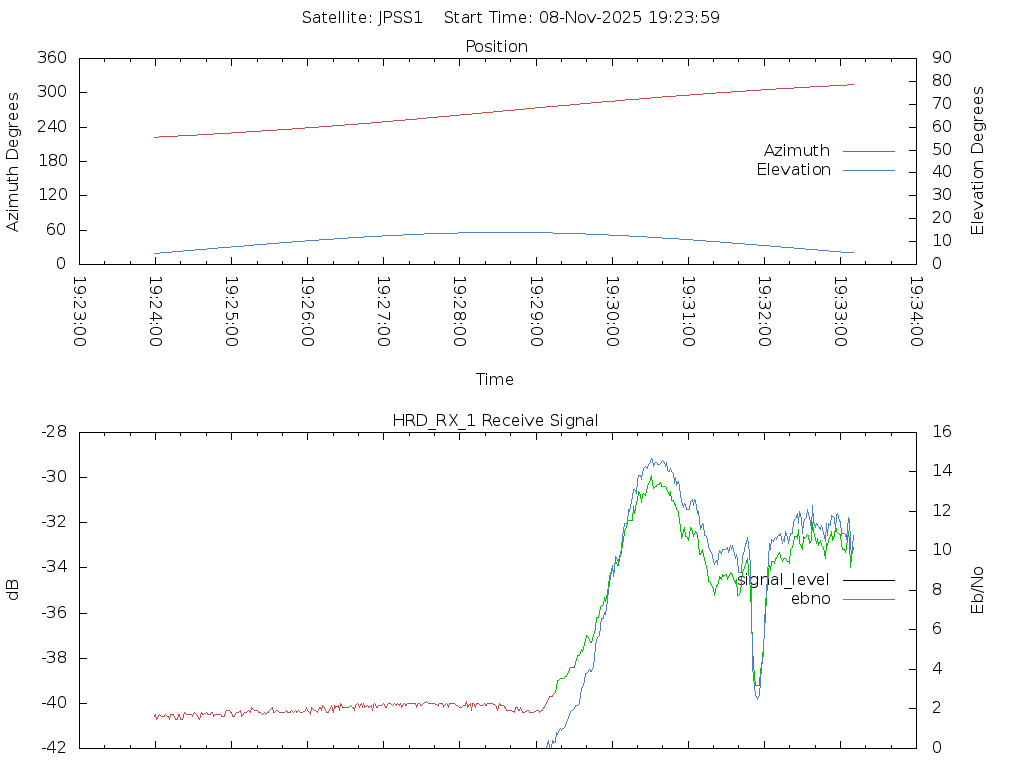The image size is (1024, 768).
Task: Click the Position plot title
Action: pyautogui.click(x=496, y=47)
